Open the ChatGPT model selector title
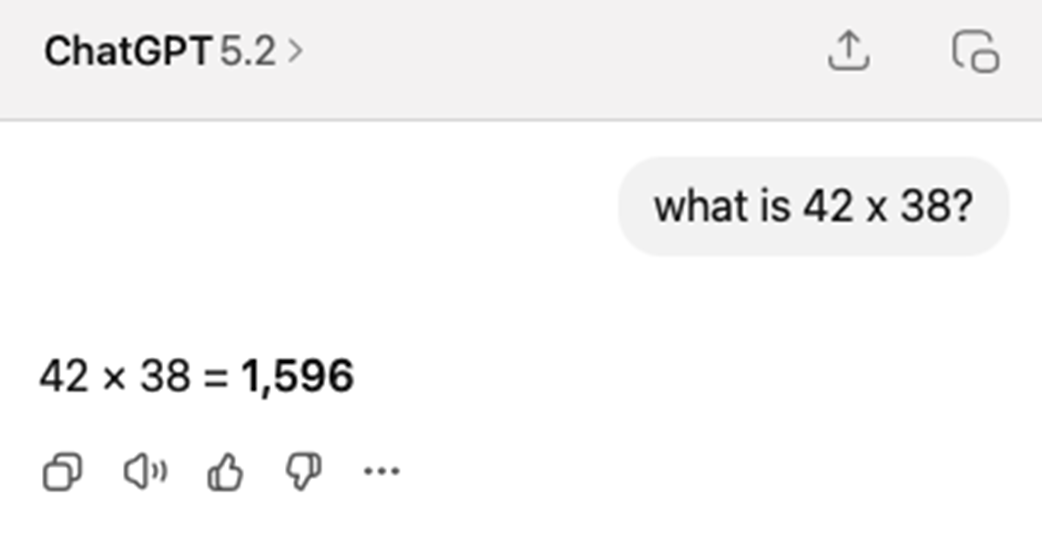Screen dimensions: 1042x537 click(x=128, y=51)
